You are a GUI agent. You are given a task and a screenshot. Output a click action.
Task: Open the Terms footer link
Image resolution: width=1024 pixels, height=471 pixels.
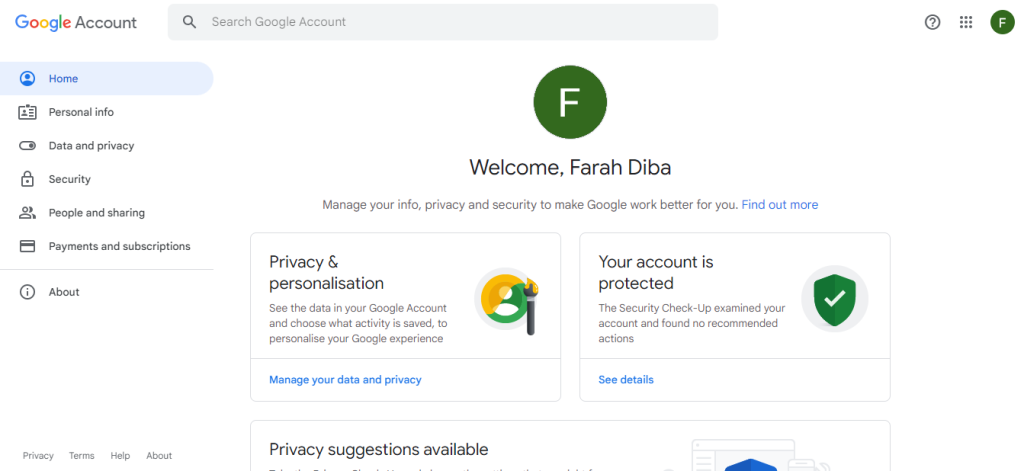(x=82, y=456)
